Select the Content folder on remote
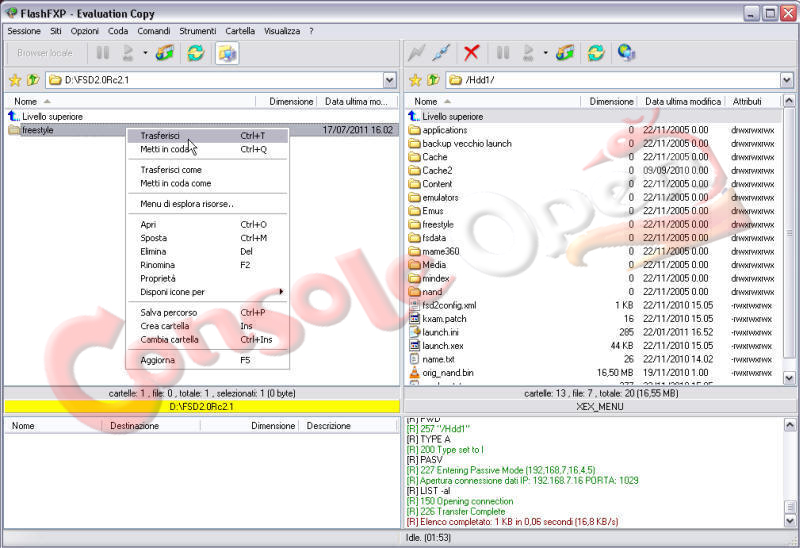This screenshot has height=548, width=800. [x=431, y=184]
